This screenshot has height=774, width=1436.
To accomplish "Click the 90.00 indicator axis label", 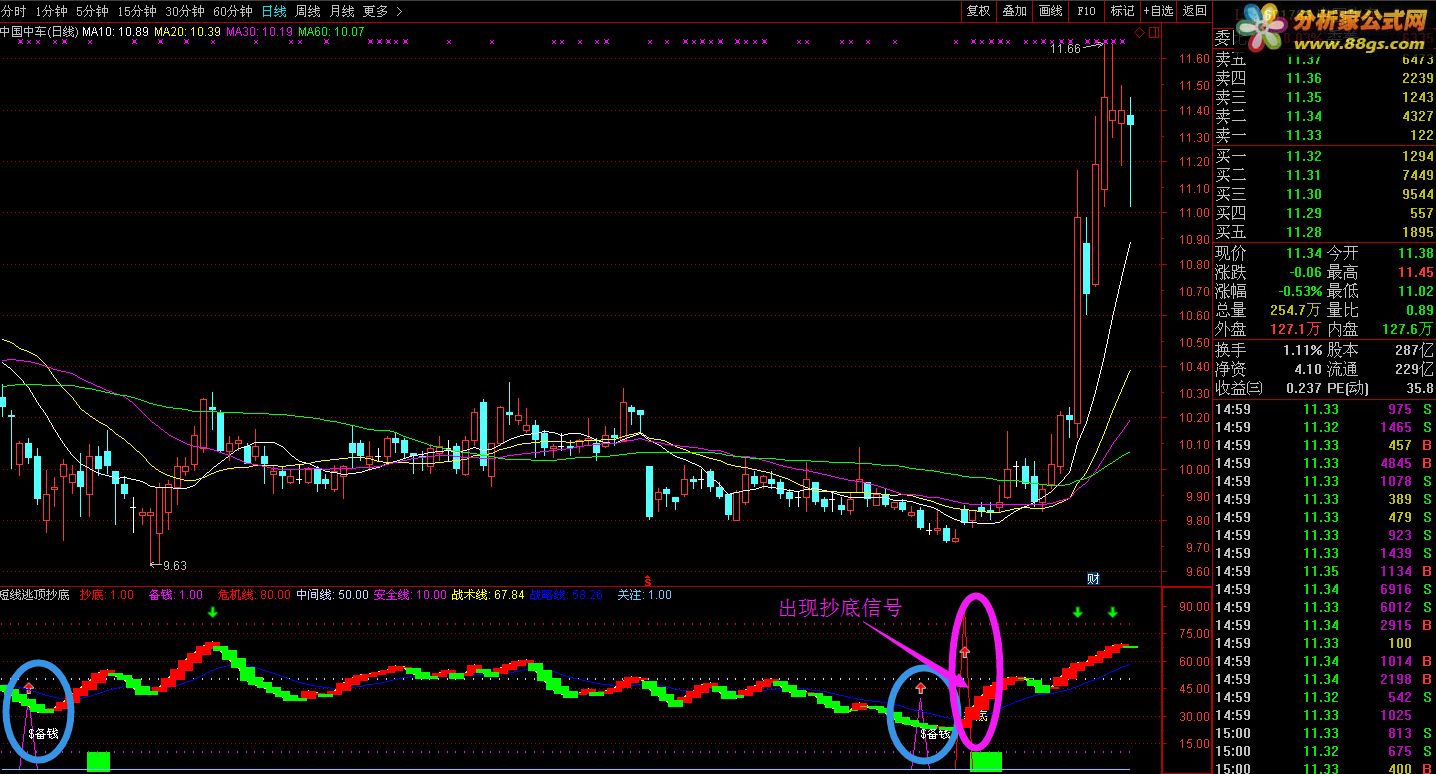I will (x=1194, y=606).
